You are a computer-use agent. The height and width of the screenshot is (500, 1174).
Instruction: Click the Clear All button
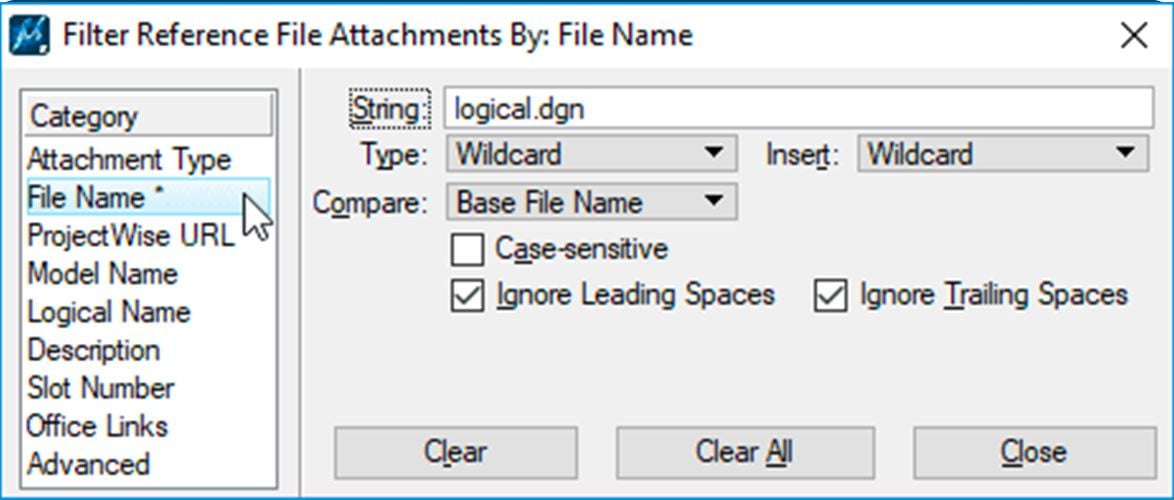point(744,452)
